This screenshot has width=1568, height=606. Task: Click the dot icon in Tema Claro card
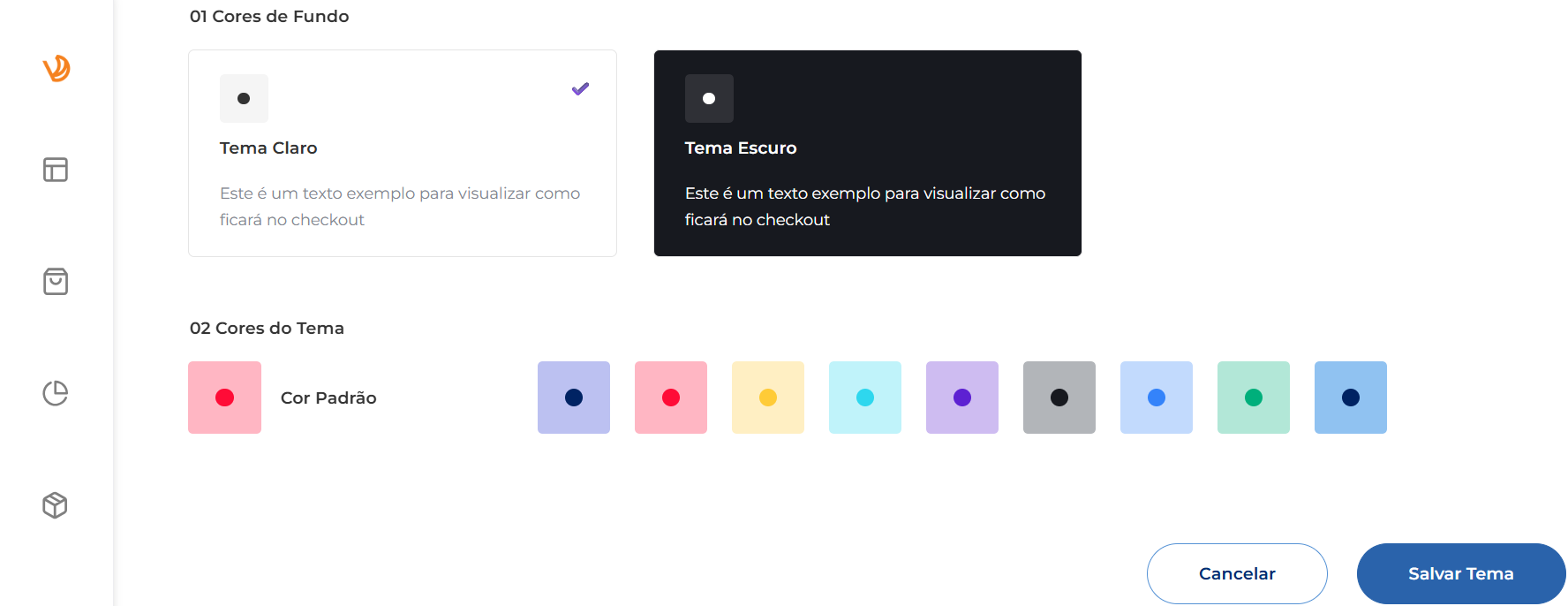pos(244,99)
